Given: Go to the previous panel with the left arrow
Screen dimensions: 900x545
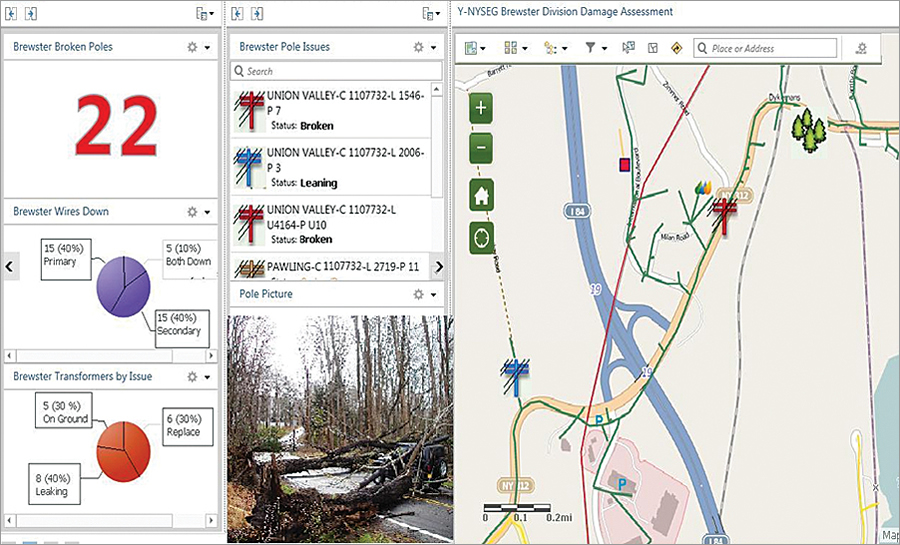Looking at the screenshot, I should pos(9,266).
